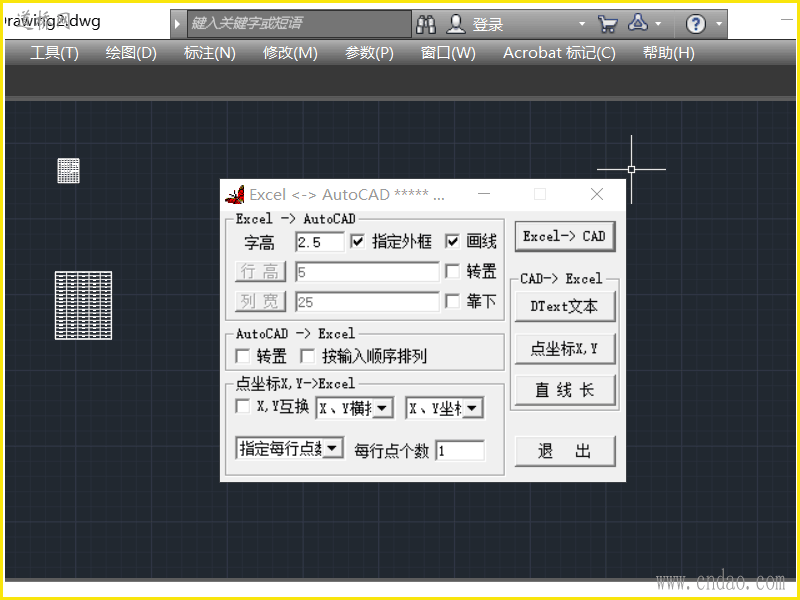
Task: Click the user login icon
Action: point(456,24)
